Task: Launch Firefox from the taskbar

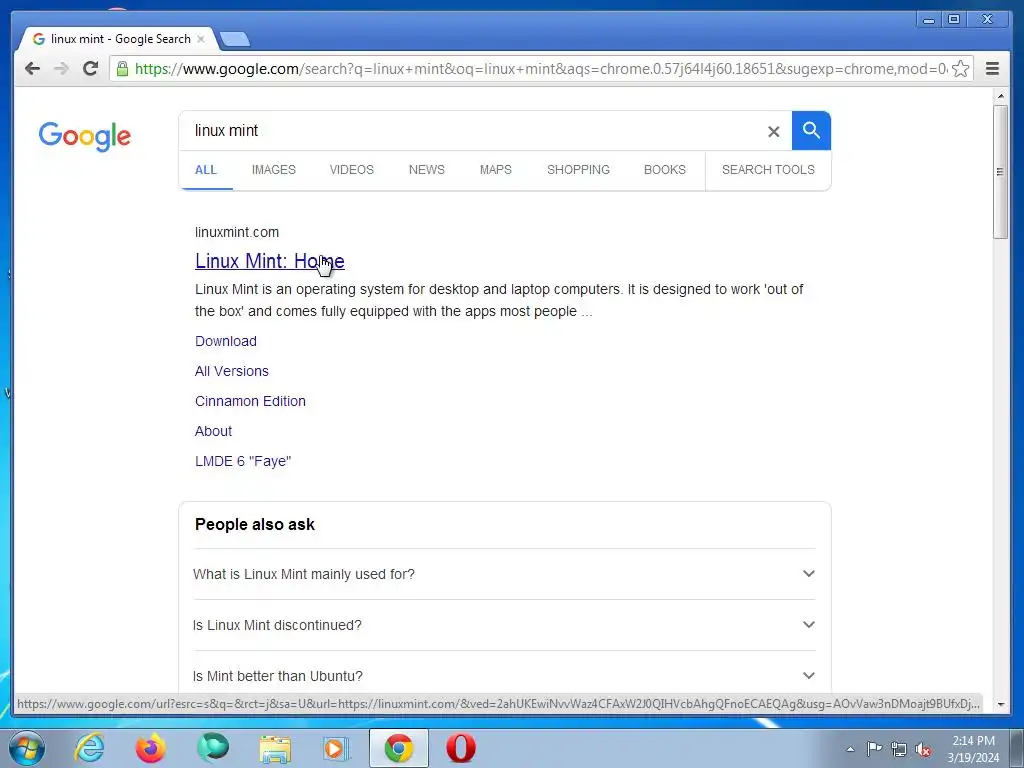Action: (151, 748)
